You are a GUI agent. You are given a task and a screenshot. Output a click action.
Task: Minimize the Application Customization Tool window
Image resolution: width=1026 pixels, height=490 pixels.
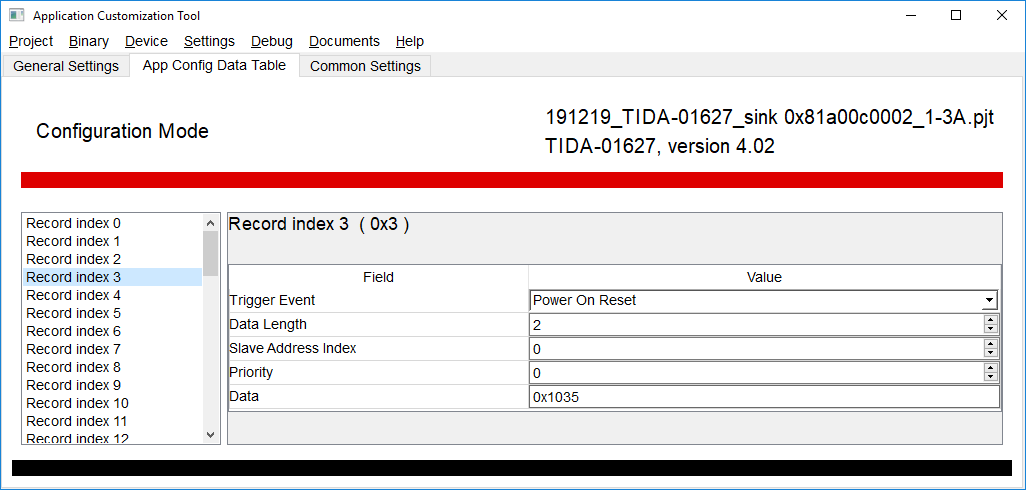[x=910, y=16]
